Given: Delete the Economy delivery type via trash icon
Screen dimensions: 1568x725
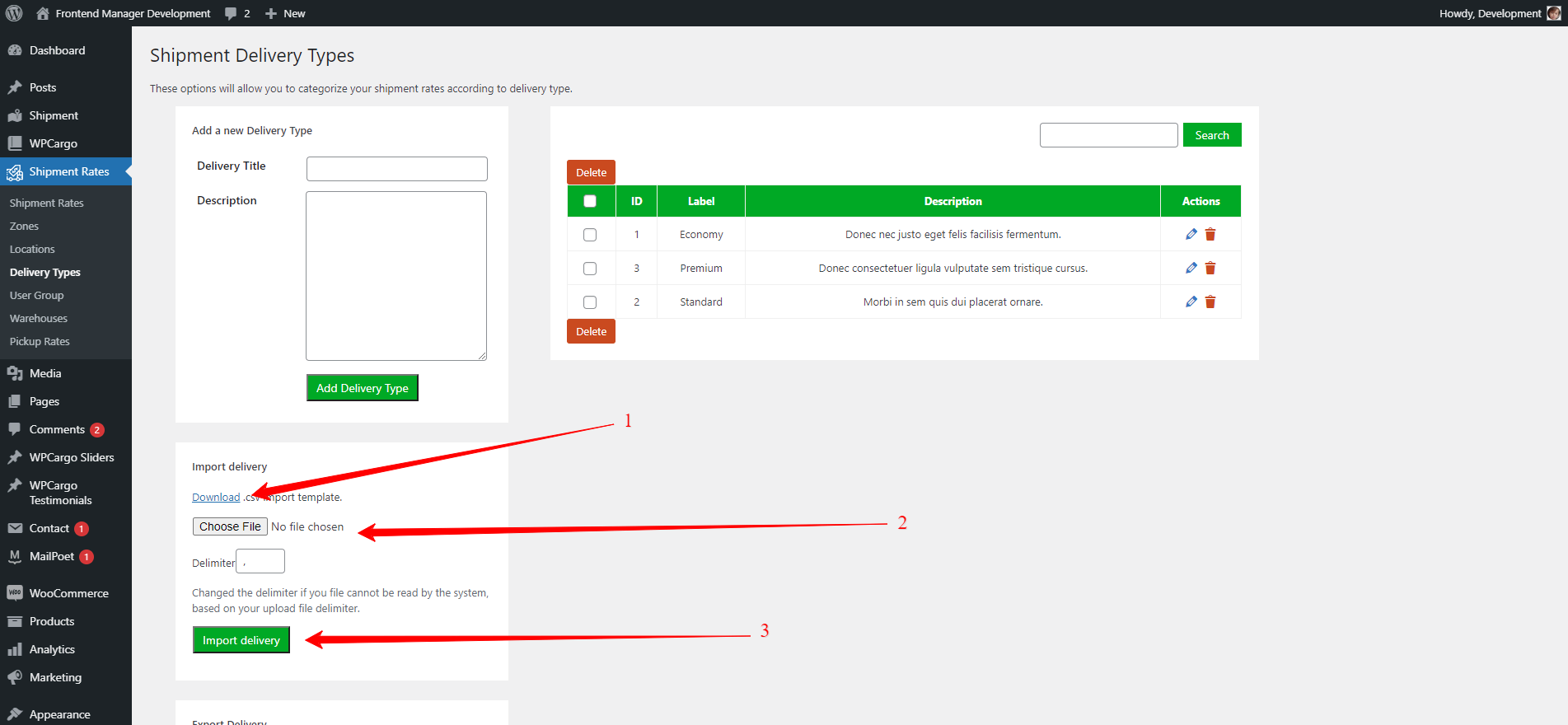Looking at the screenshot, I should point(1210,235).
